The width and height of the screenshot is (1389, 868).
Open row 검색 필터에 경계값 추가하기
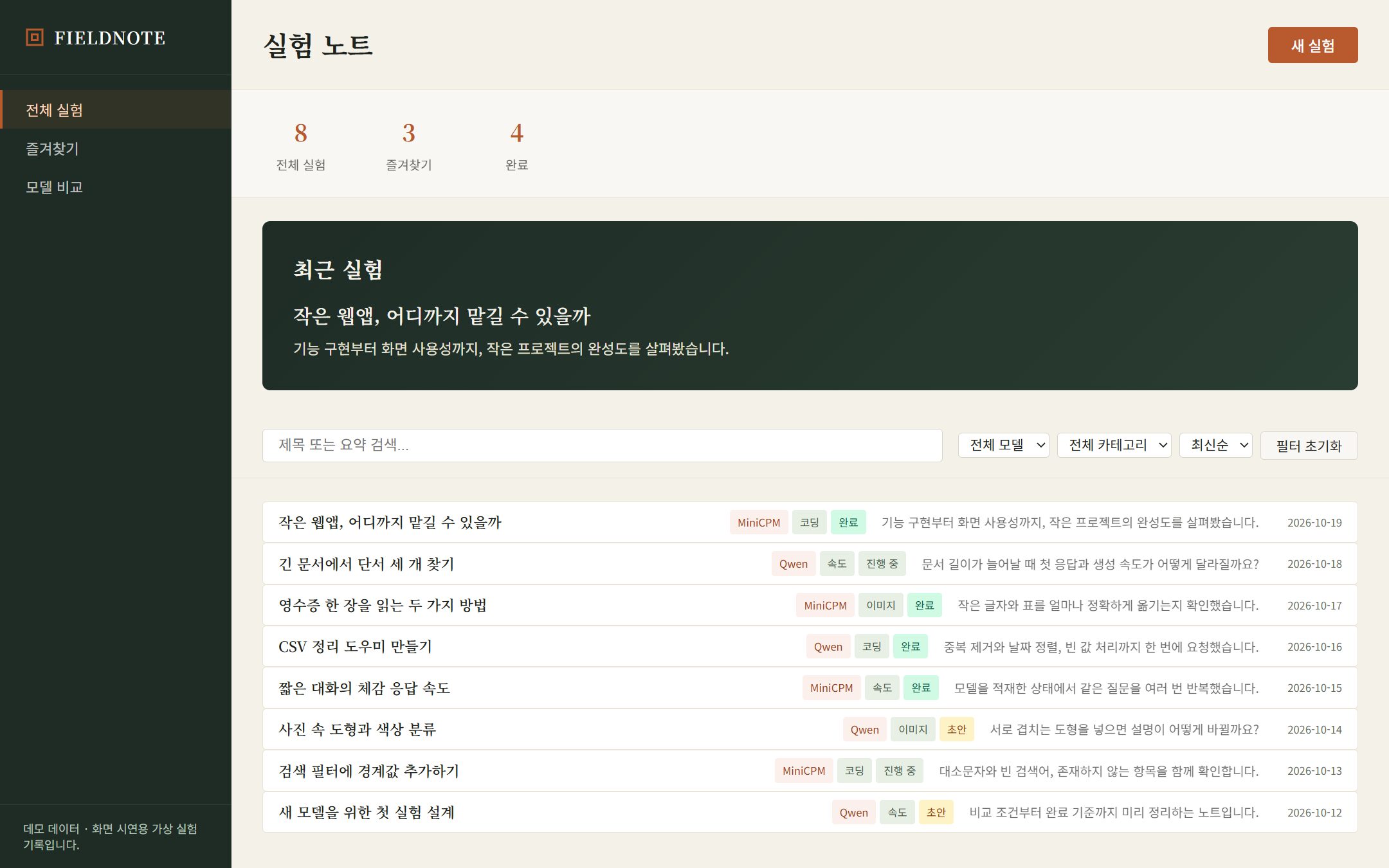point(810,771)
